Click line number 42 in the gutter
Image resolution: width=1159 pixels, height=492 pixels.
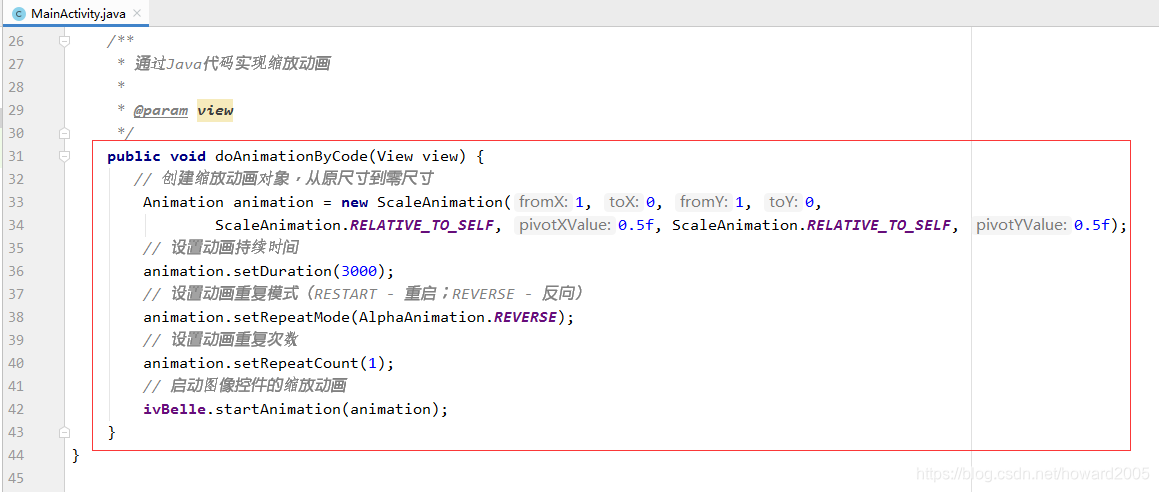16,409
